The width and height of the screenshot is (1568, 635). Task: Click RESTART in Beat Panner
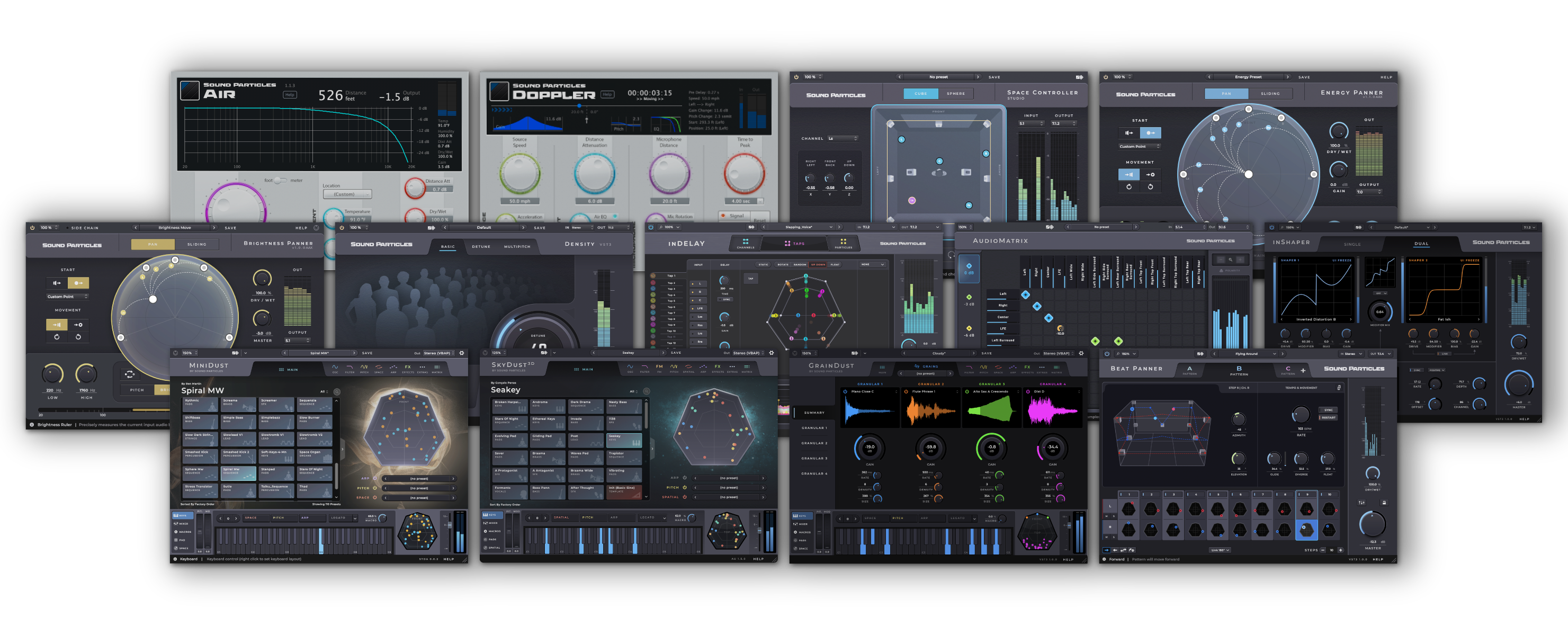tap(1328, 418)
